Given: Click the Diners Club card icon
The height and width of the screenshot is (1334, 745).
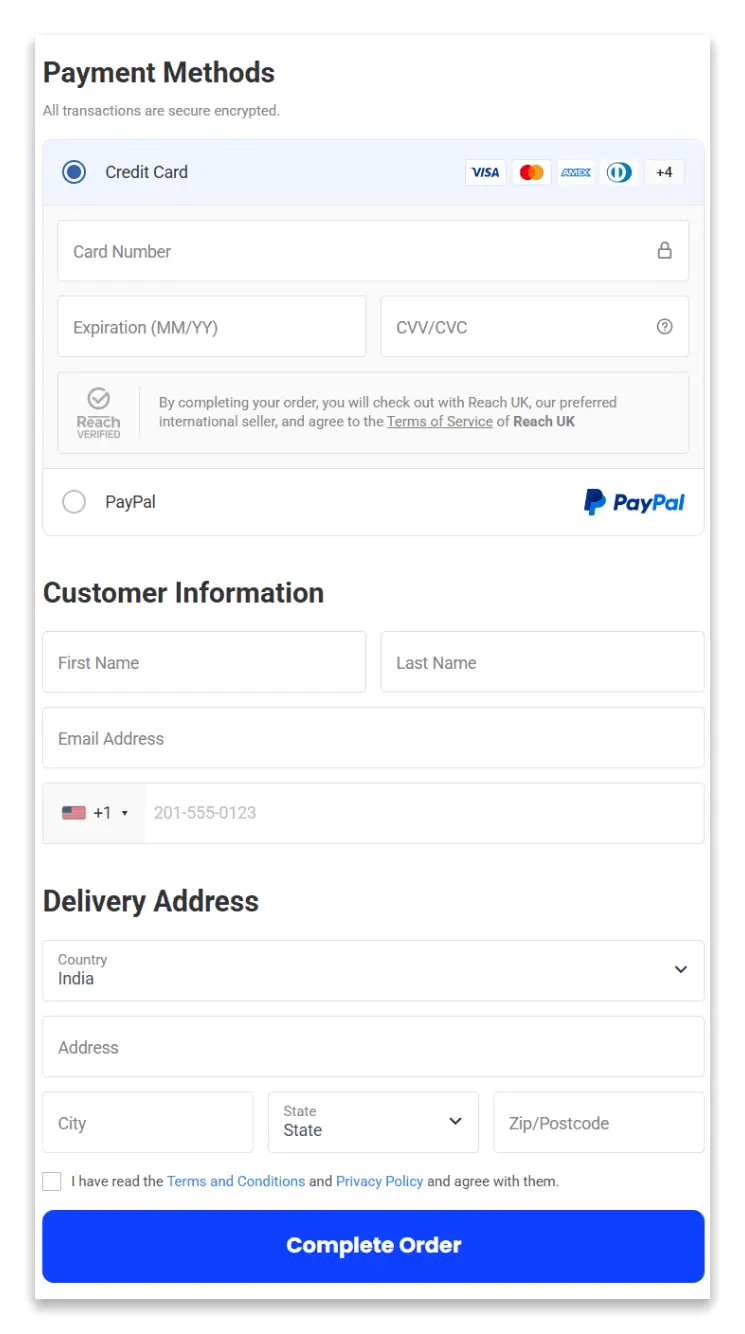Looking at the screenshot, I should click(x=619, y=172).
